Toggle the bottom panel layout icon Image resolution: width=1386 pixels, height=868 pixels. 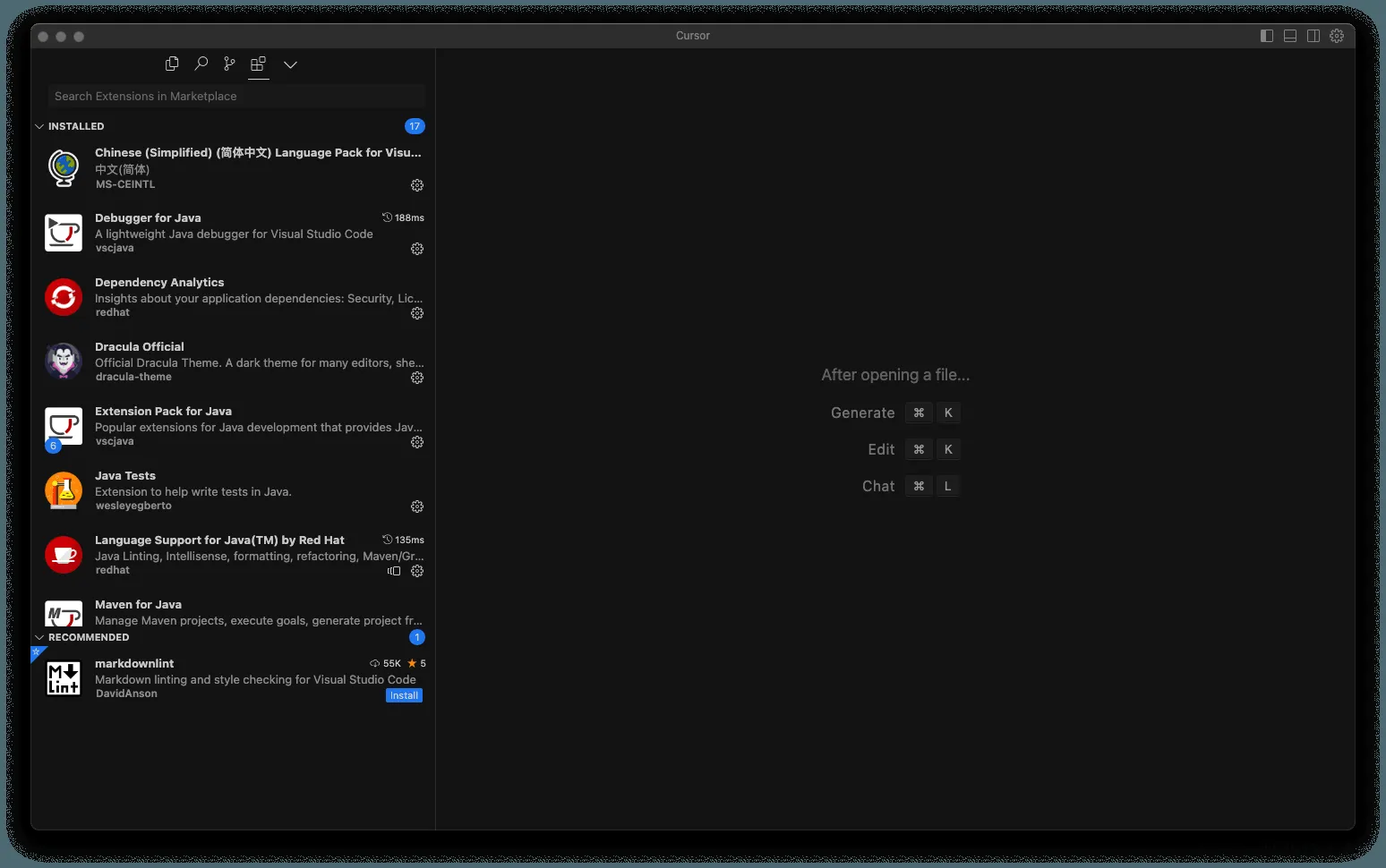click(x=1290, y=36)
